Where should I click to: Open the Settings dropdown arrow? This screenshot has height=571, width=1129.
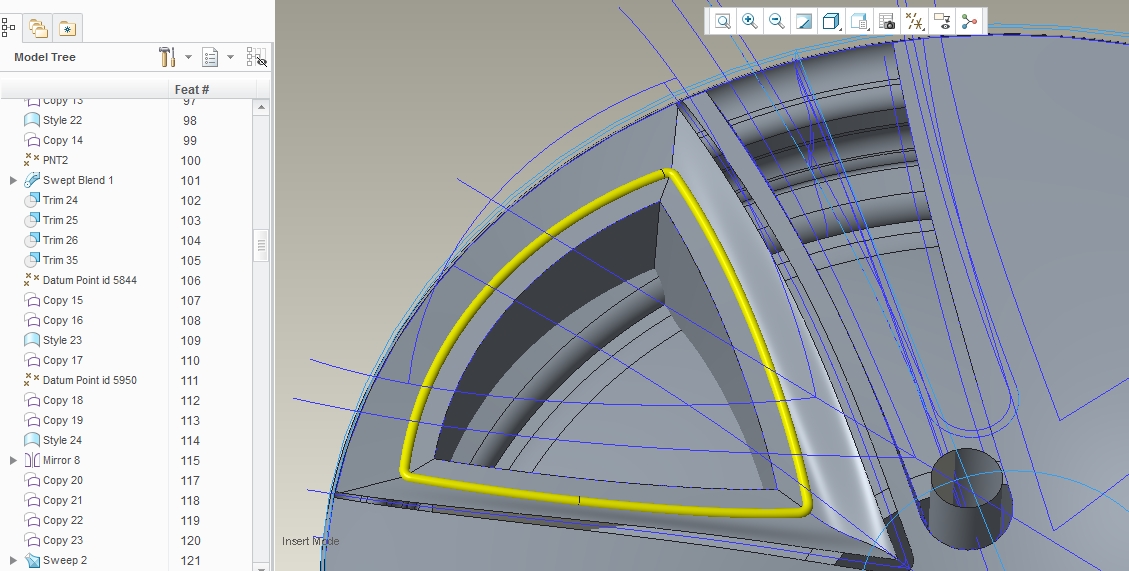189,57
